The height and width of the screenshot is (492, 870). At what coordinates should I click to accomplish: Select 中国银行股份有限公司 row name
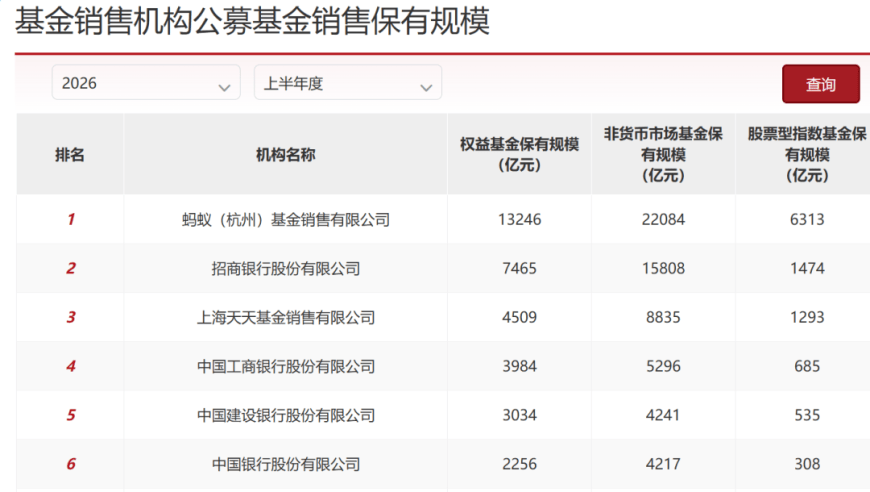[286, 464]
